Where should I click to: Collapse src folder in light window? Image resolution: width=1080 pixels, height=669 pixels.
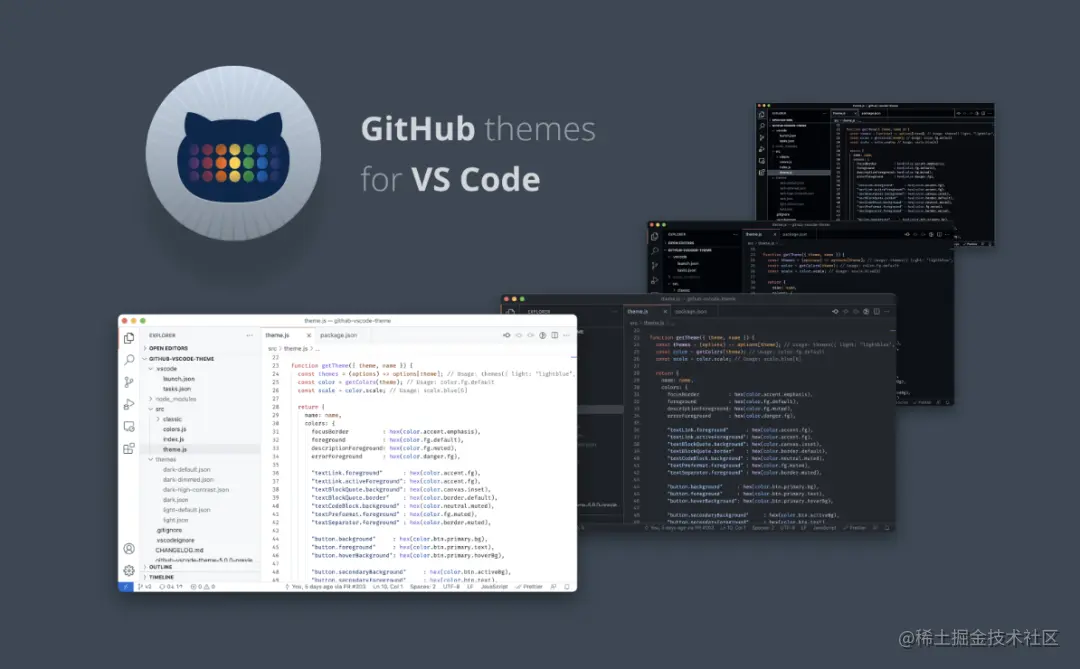click(x=158, y=409)
